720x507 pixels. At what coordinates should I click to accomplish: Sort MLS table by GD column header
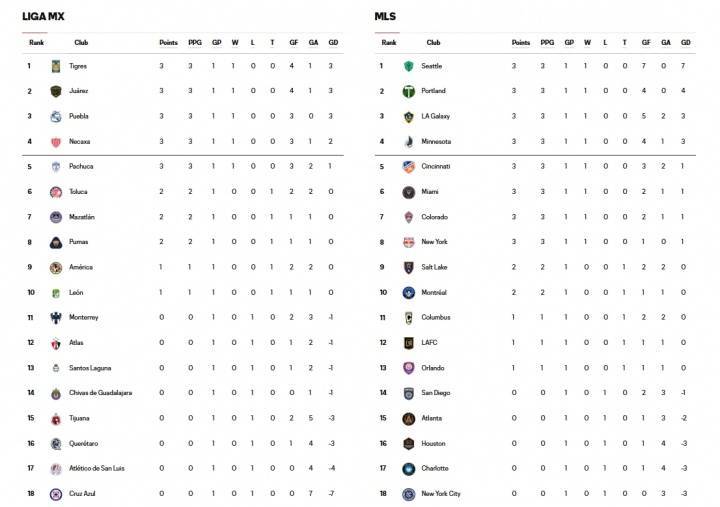(686, 43)
